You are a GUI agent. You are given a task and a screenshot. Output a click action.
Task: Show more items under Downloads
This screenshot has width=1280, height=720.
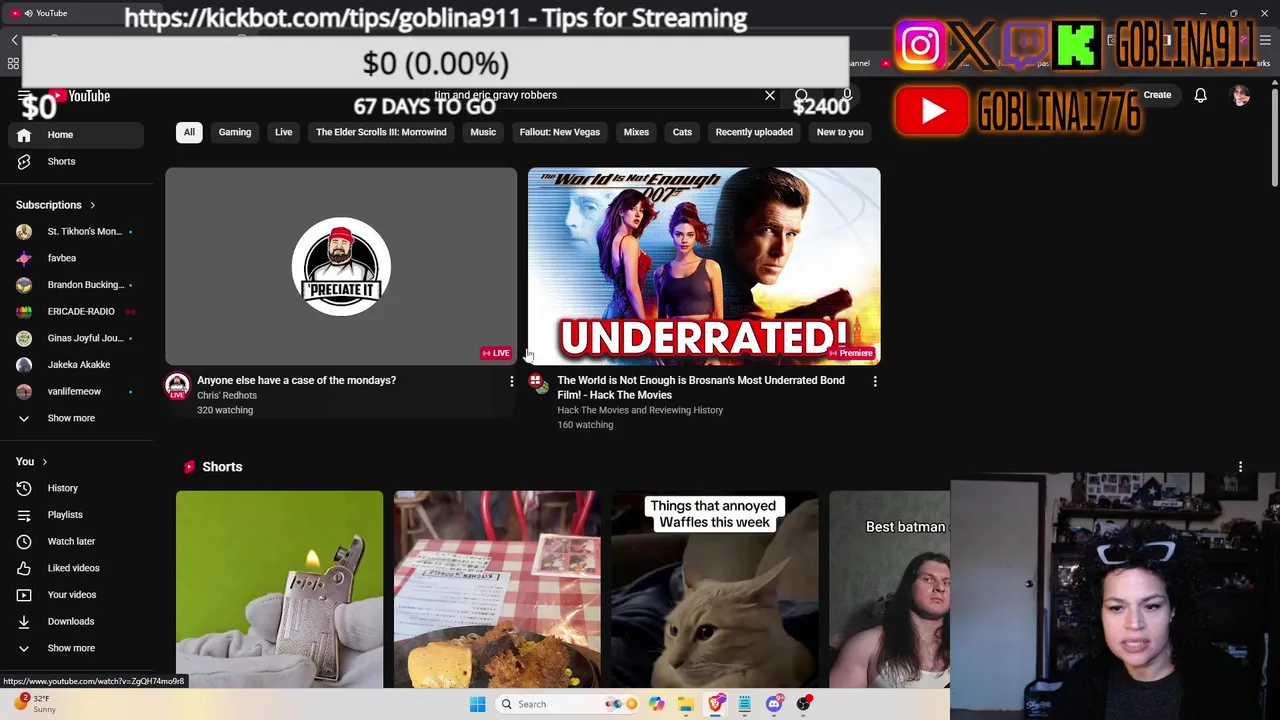pos(71,648)
